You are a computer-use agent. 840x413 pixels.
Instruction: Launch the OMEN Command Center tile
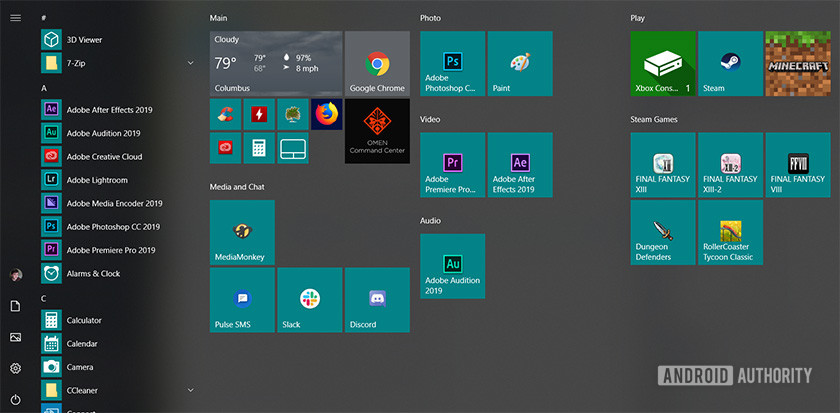click(x=377, y=131)
